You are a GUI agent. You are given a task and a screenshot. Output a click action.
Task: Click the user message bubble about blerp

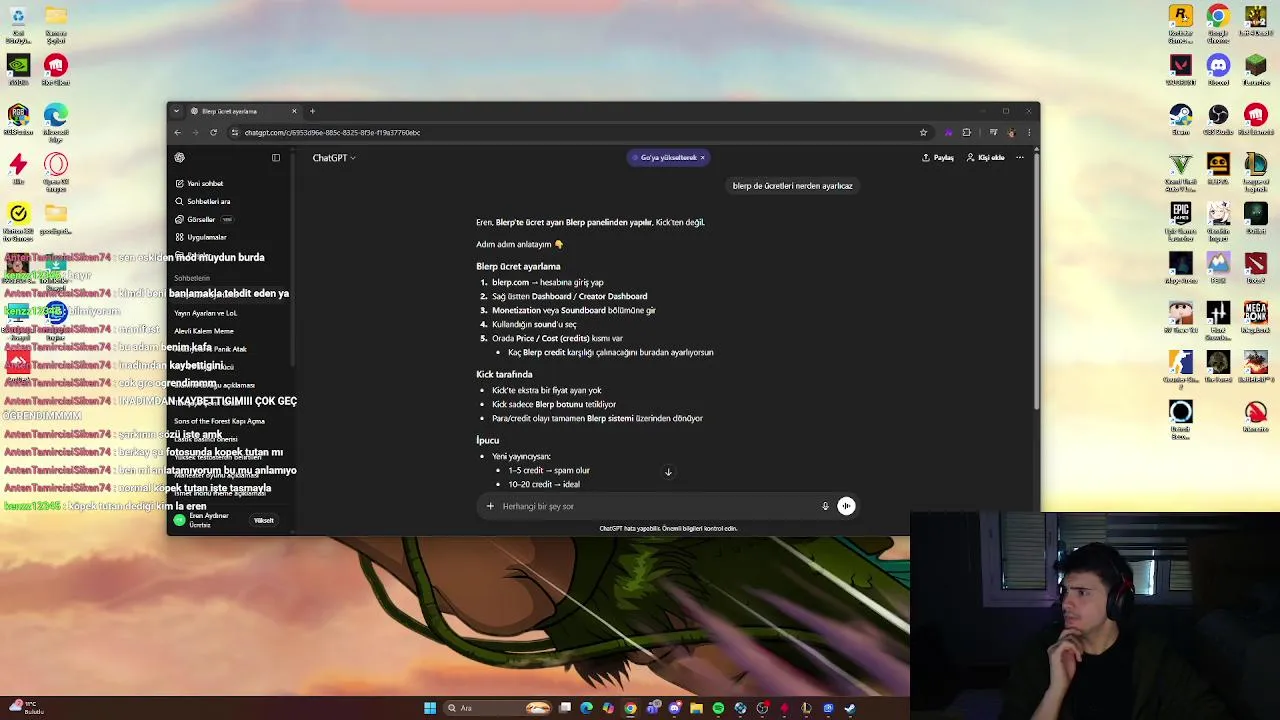pos(792,185)
